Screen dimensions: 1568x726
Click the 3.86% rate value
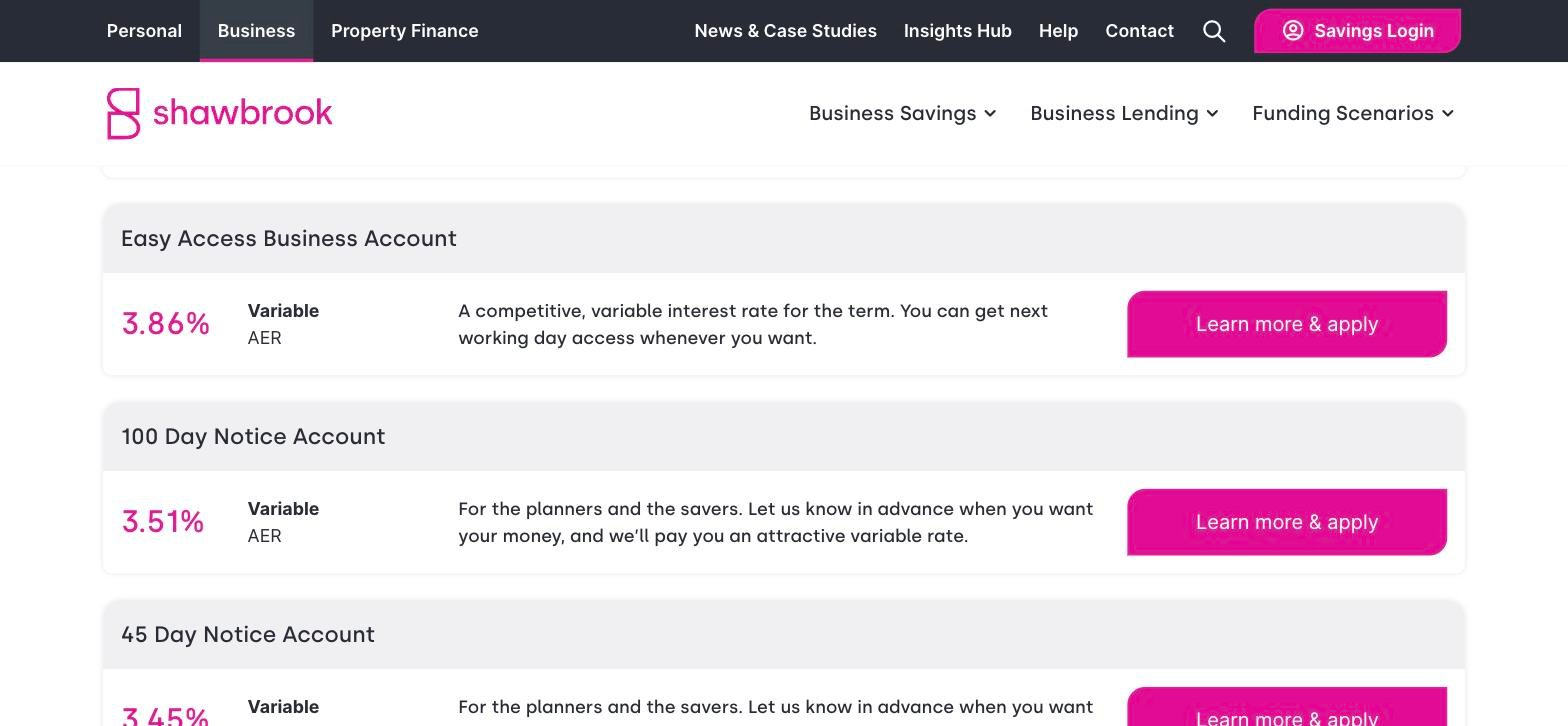pyautogui.click(x=166, y=323)
